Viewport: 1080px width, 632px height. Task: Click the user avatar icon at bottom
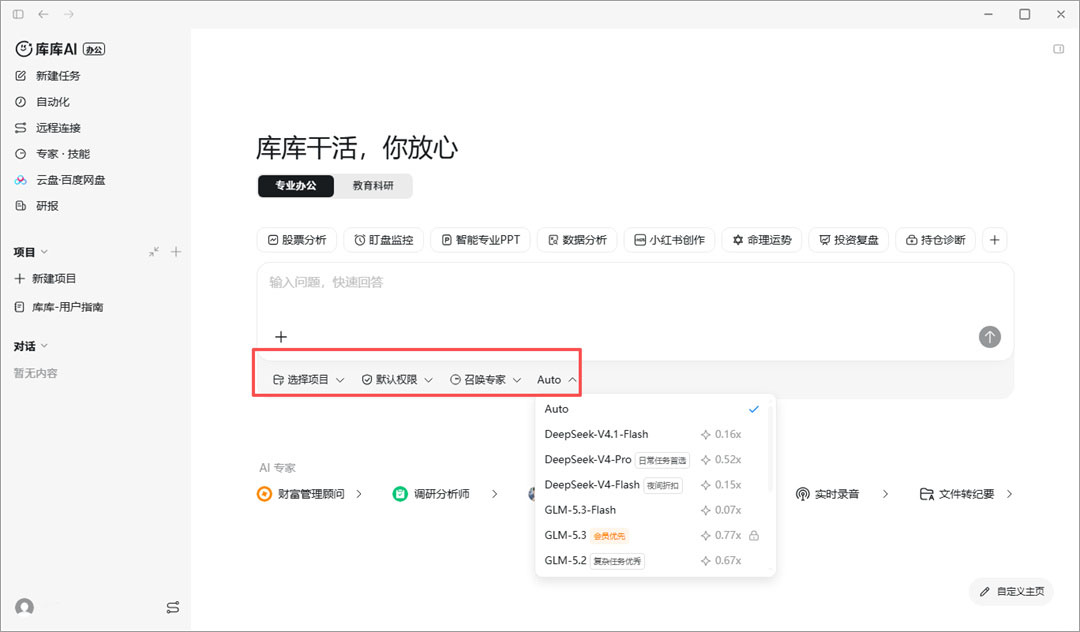click(x=25, y=607)
